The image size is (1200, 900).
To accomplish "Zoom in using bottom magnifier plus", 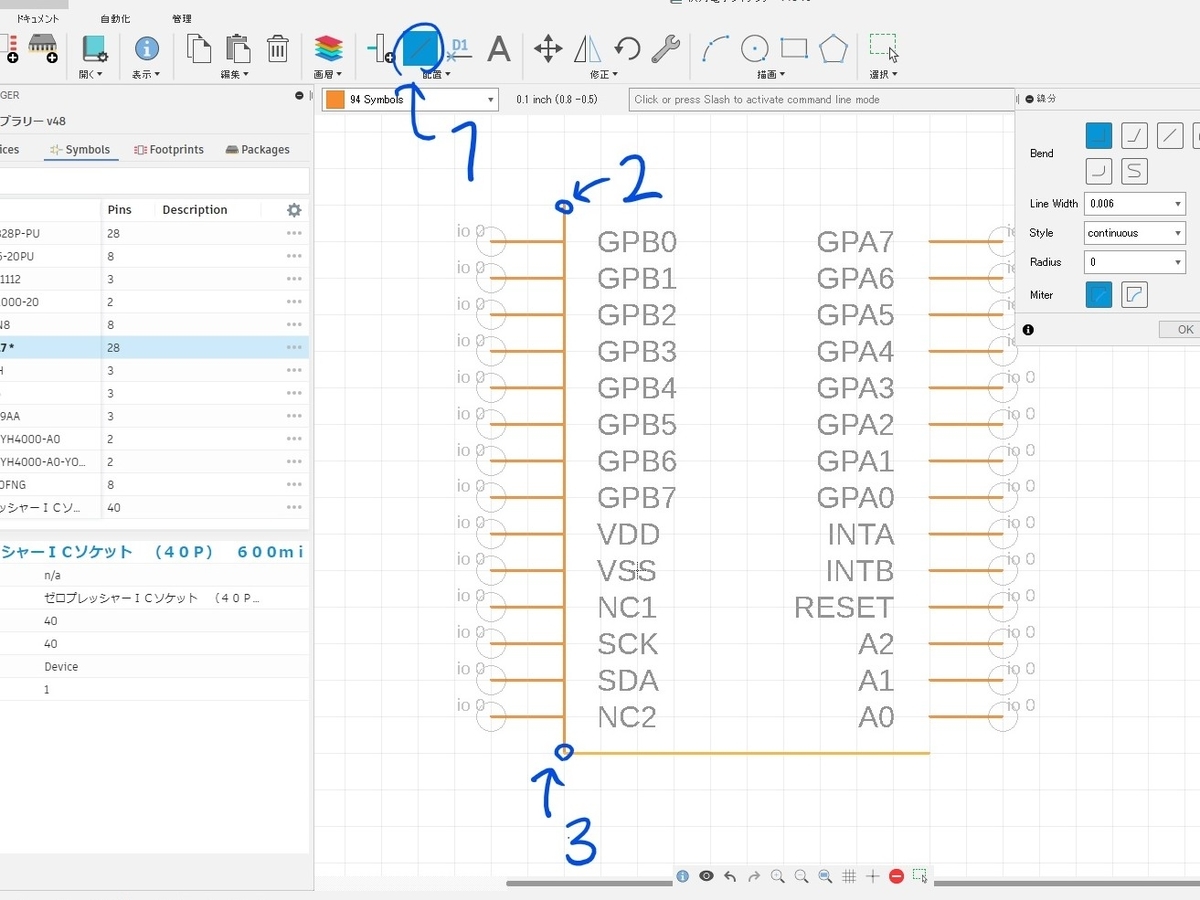I will point(777,876).
